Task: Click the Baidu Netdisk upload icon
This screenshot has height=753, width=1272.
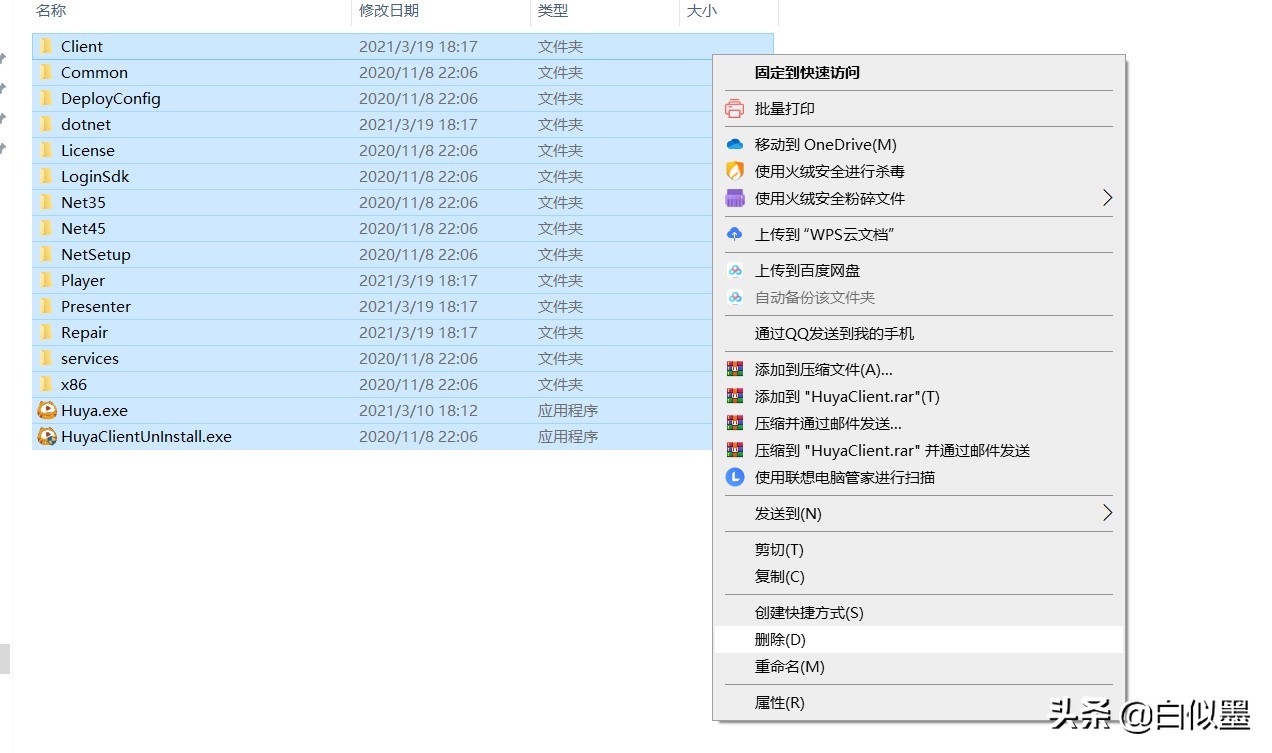Action: (733, 270)
